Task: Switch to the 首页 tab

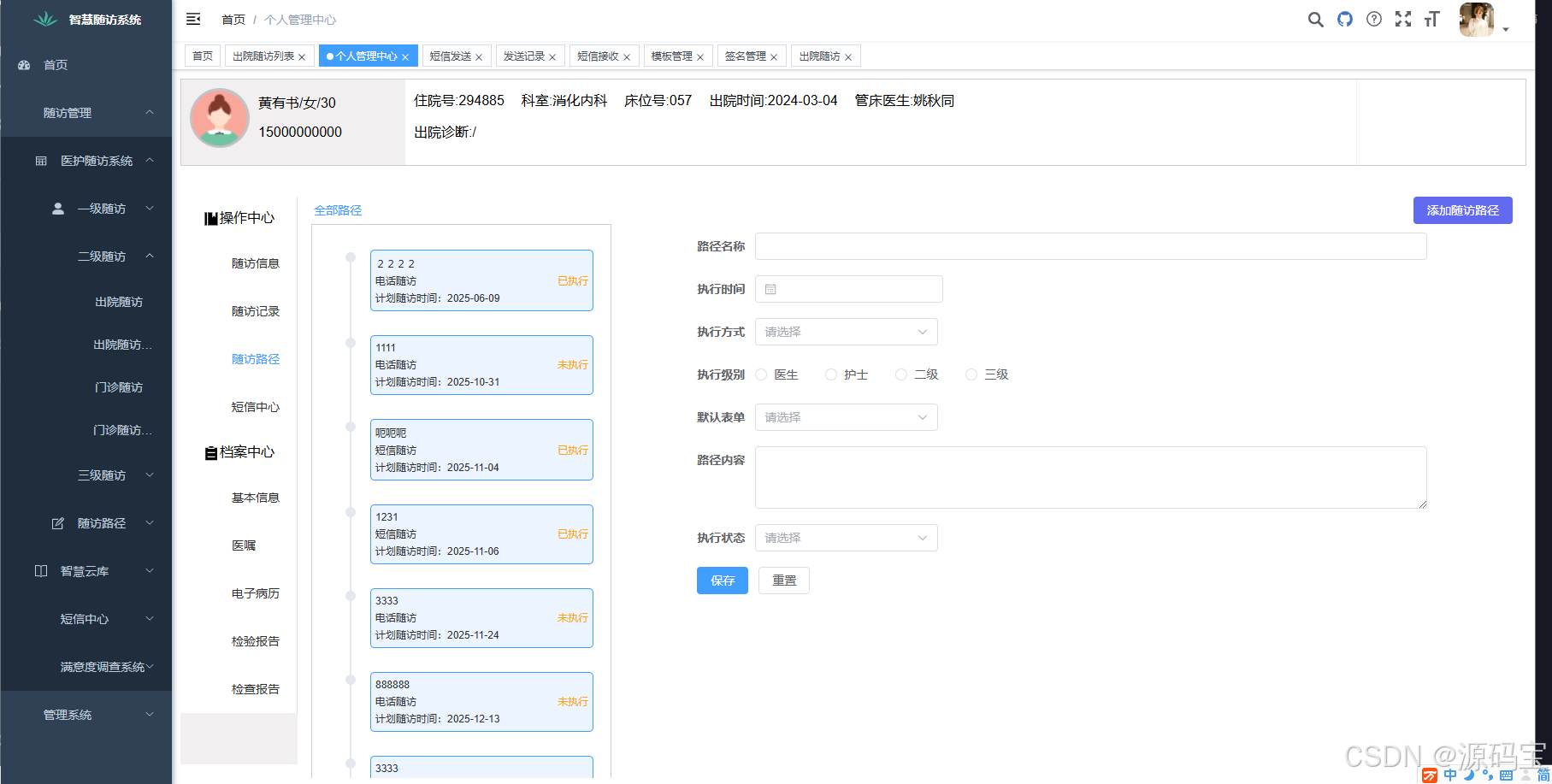Action: 203,56
